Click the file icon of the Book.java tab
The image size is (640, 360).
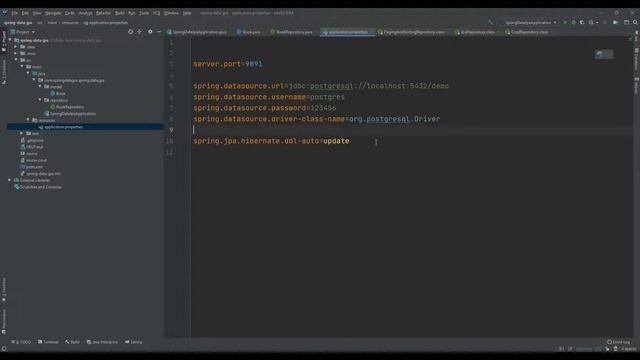click(239, 32)
